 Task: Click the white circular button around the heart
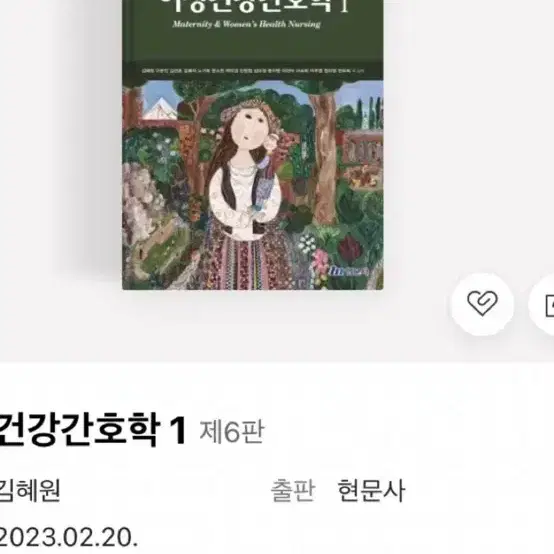pyautogui.click(x=482, y=304)
